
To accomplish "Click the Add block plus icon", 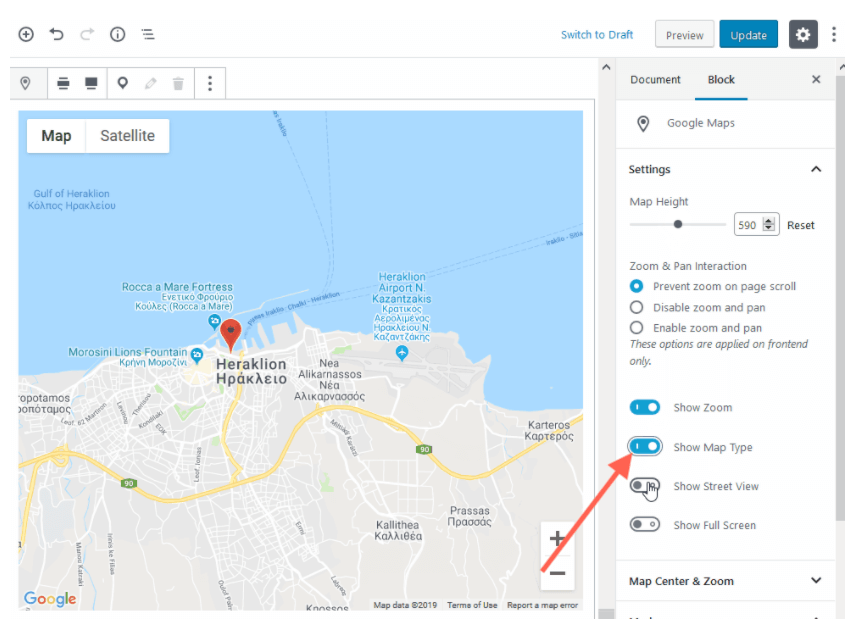I will click(x=26, y=34).
